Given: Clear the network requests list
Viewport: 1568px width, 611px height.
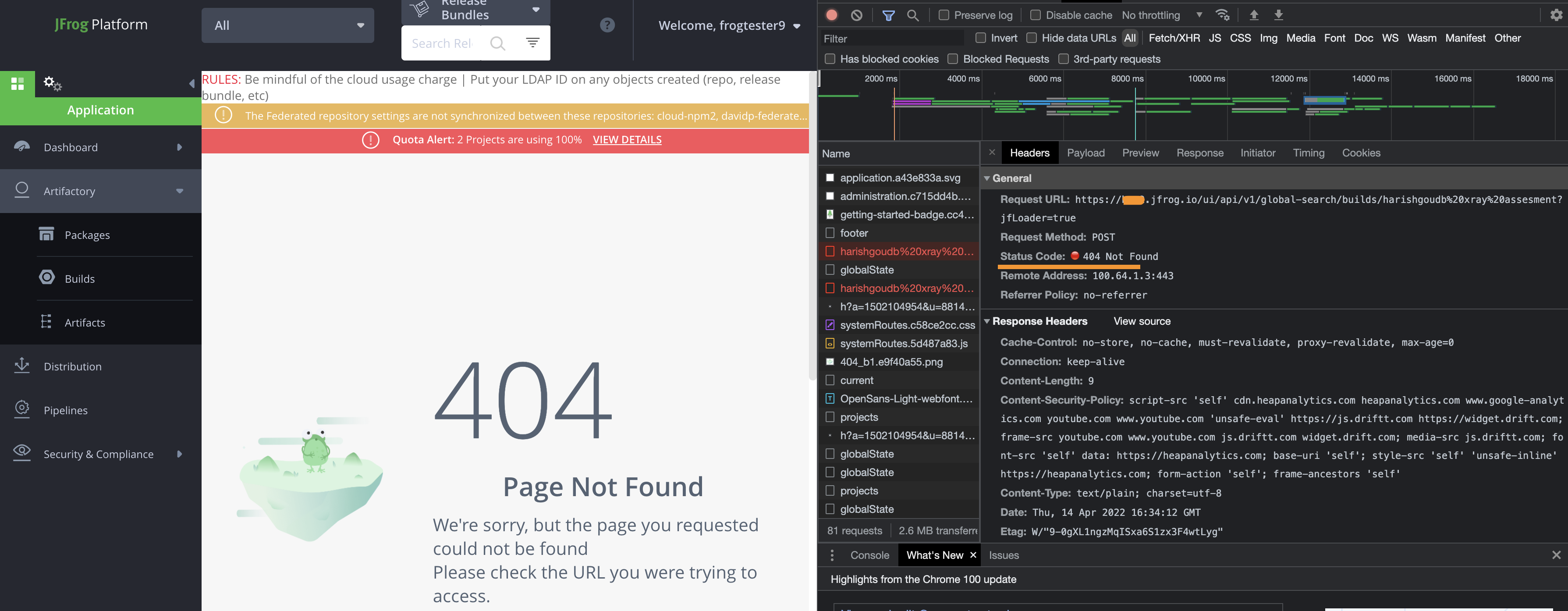Looking at the screenshot, I should (x=856, y=14).
